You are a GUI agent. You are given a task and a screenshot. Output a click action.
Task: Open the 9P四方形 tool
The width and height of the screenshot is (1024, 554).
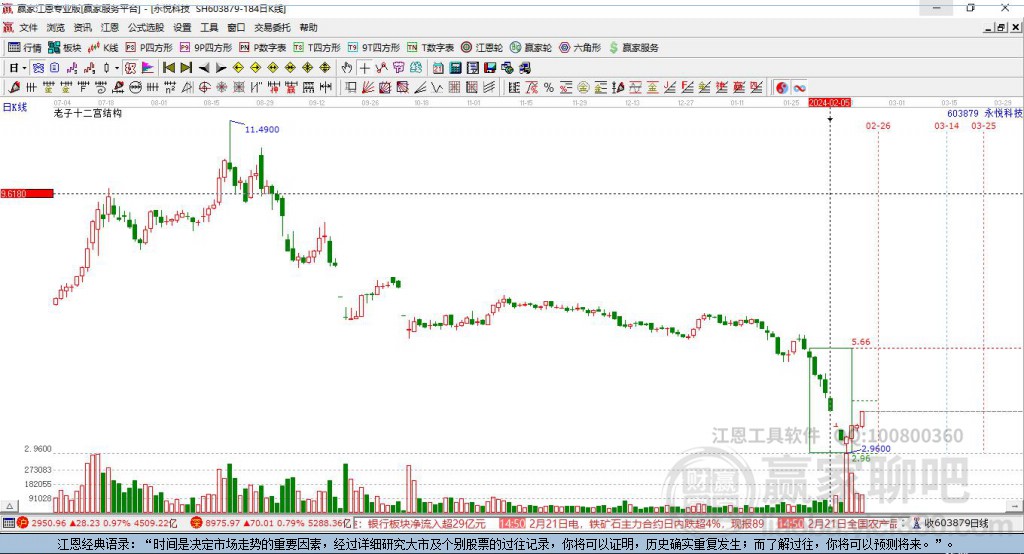tap(206, 48)
